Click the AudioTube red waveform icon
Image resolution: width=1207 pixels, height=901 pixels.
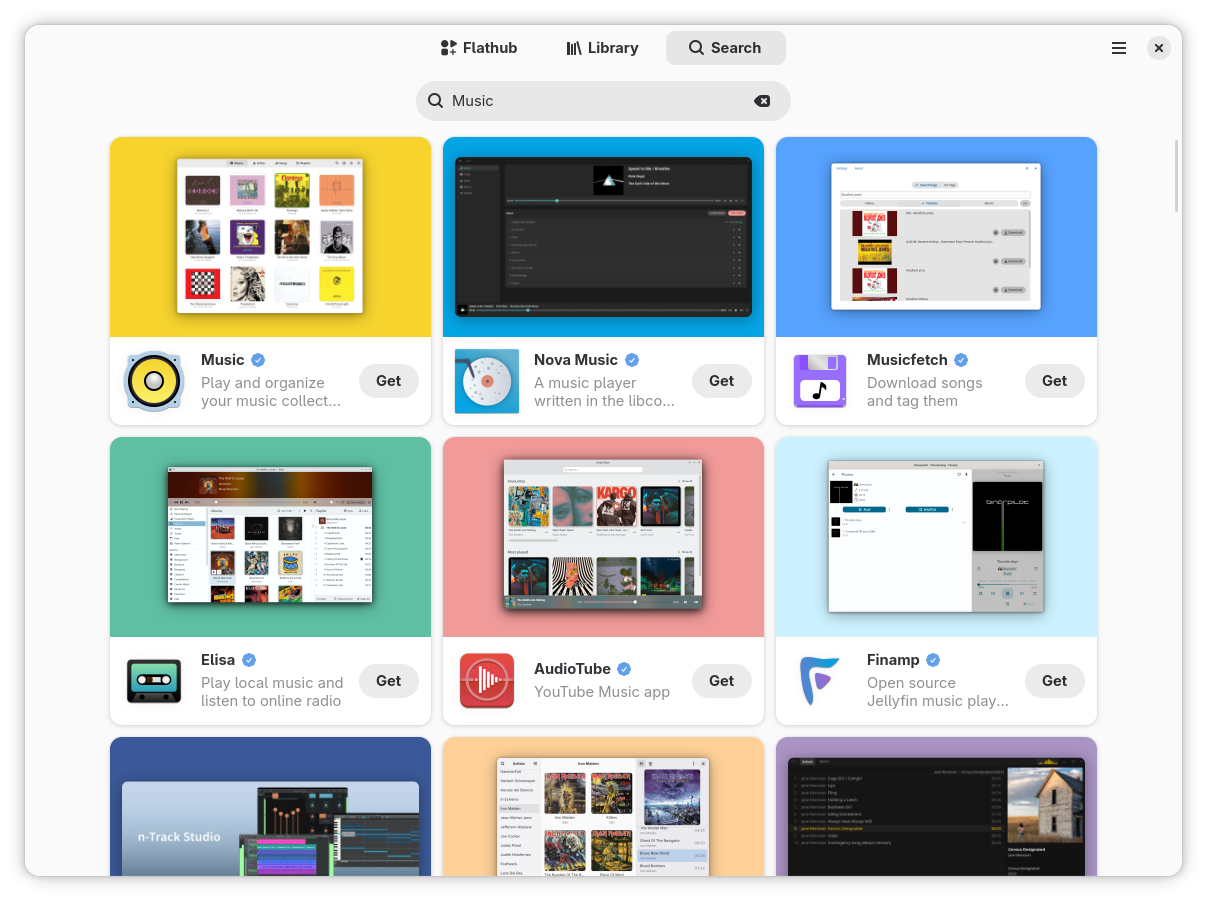coord(487,681)
